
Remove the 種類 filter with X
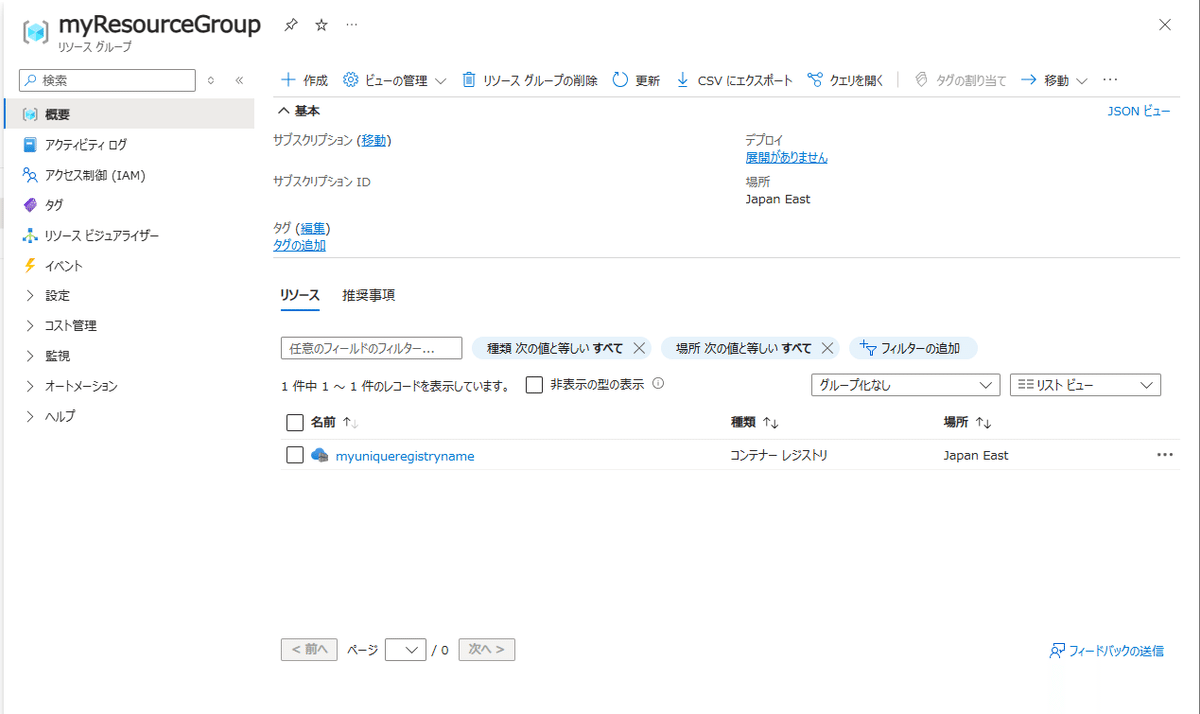638,348
